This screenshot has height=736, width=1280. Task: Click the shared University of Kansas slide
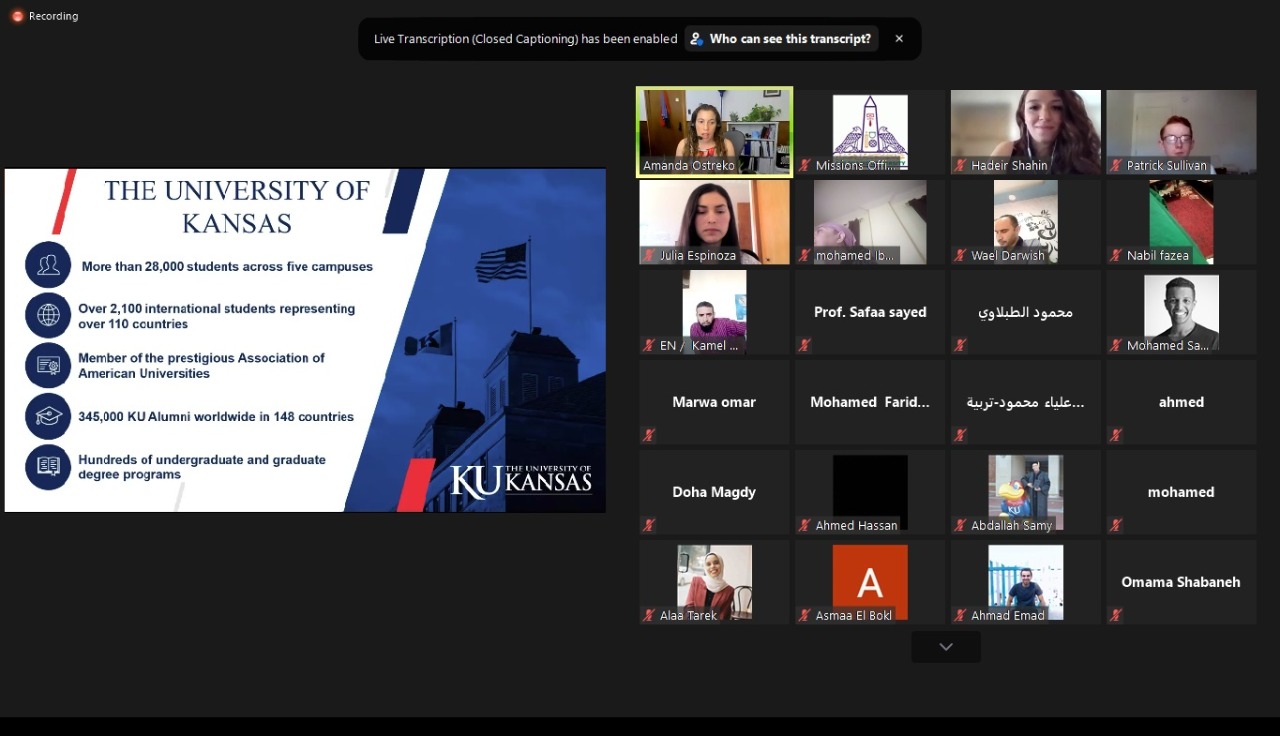pyautogui.click(x=305, y=340)
